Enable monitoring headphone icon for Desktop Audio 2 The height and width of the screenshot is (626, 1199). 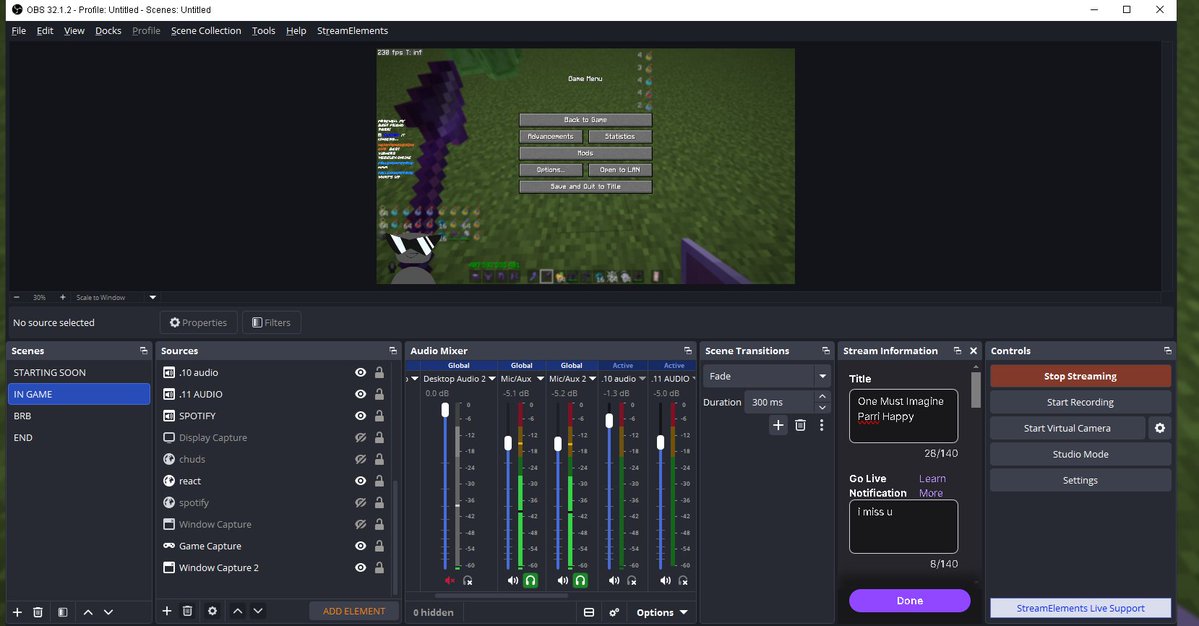(468, 581)
